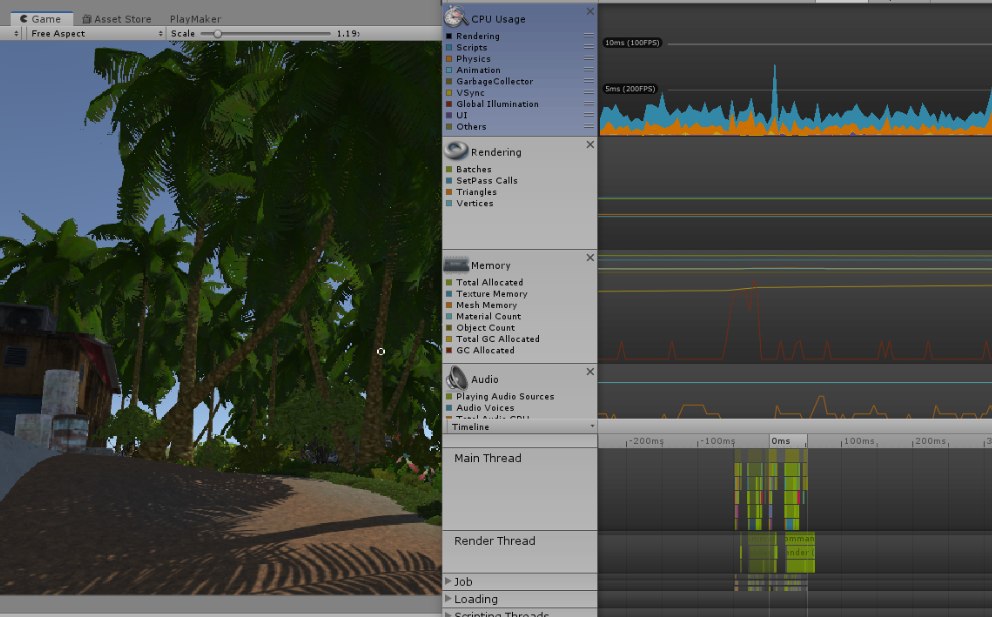Image resolution: width=992 pixels, height=617 pixels.
Task: Click the crosshair reticle in Game view
Action: [381, 351]
